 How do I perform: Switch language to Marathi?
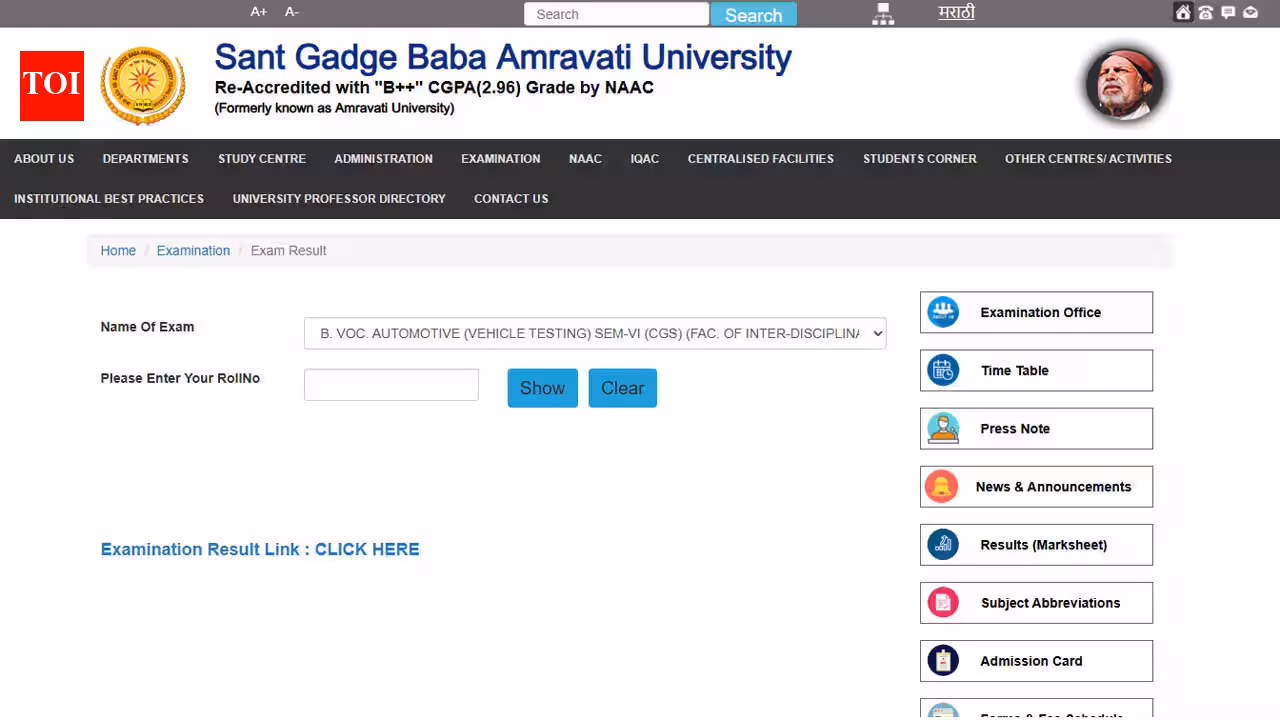956,12
